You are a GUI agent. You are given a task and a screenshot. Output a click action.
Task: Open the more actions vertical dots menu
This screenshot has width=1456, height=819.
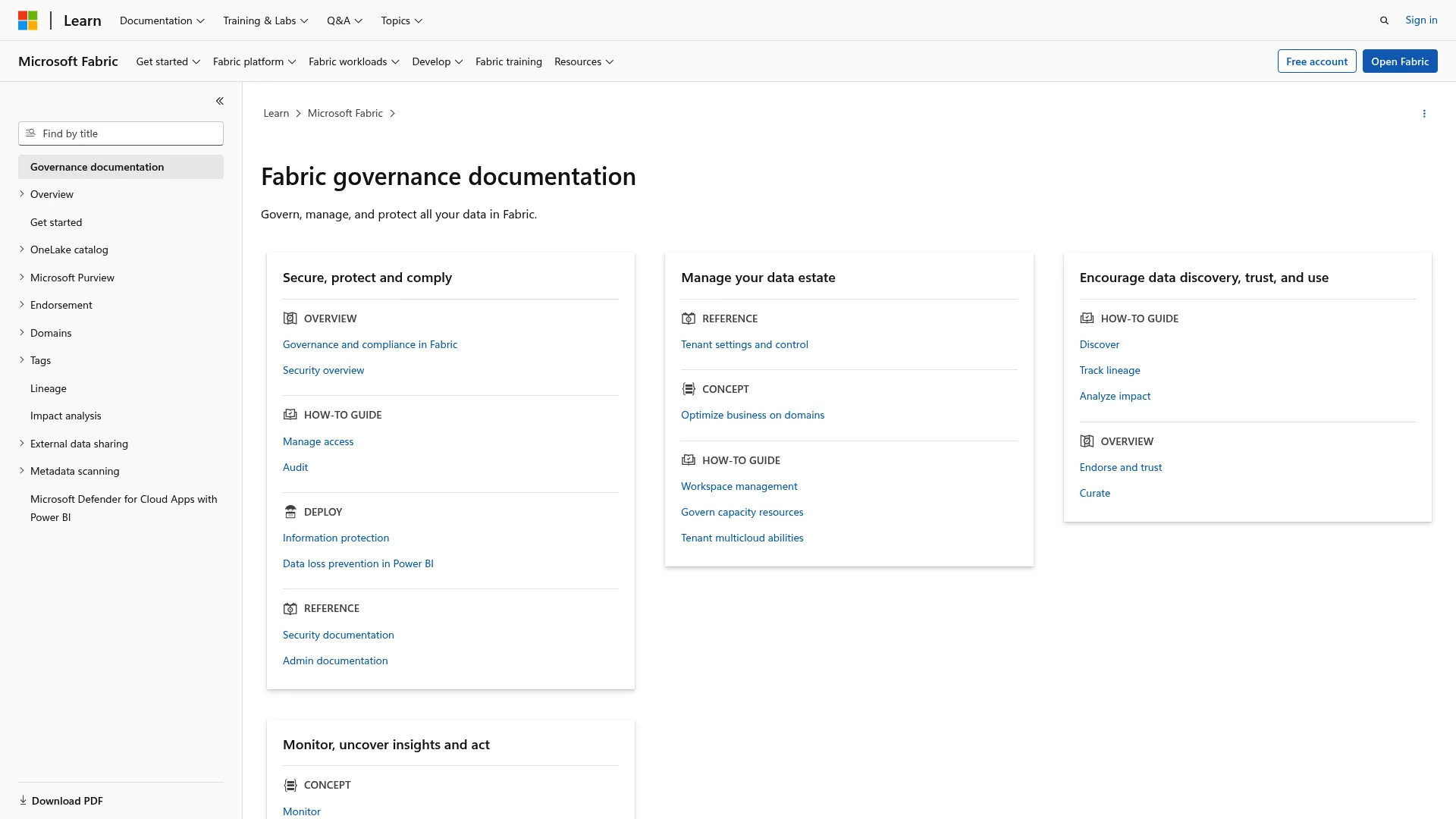pyautogui.click(x=1424, y=114)
